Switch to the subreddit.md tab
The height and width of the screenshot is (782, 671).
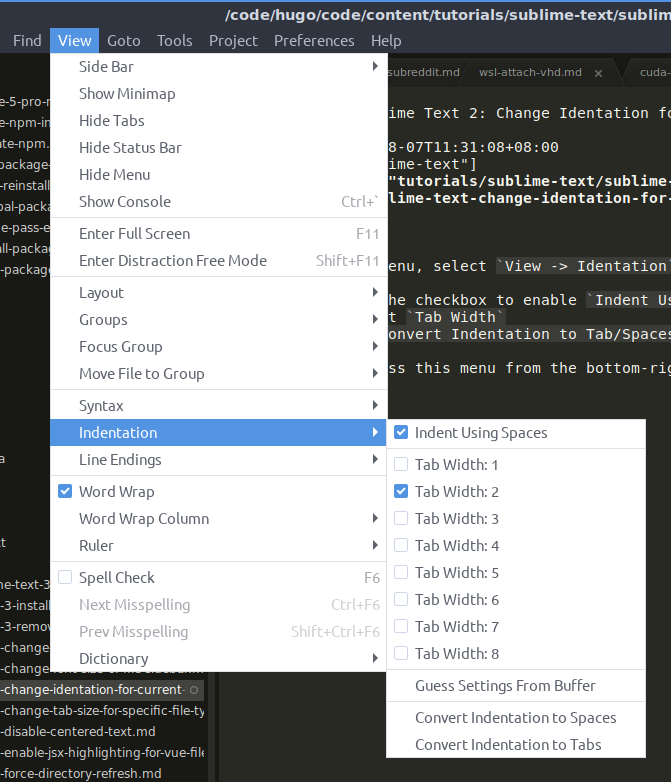(424, 72)
